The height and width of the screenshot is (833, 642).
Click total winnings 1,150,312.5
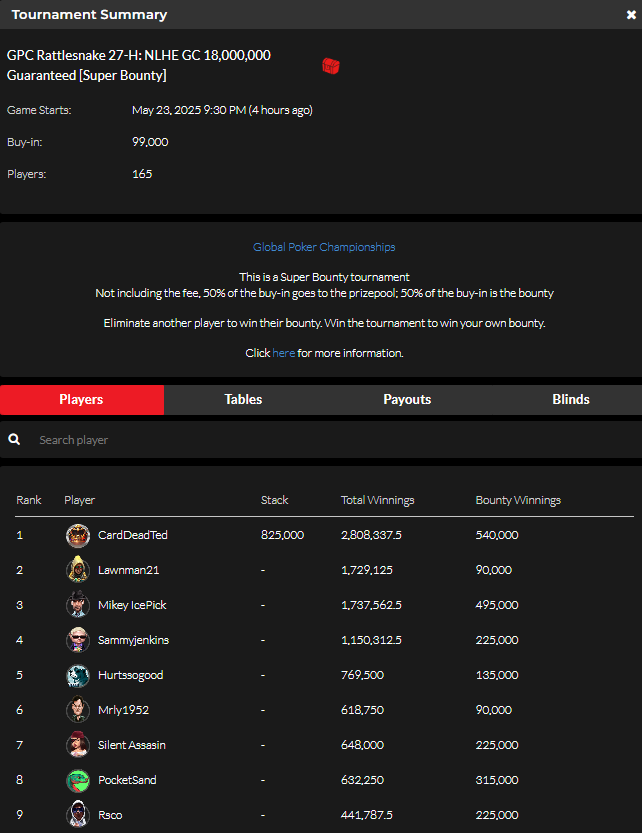pyautogui.click(x=371, y=640)
